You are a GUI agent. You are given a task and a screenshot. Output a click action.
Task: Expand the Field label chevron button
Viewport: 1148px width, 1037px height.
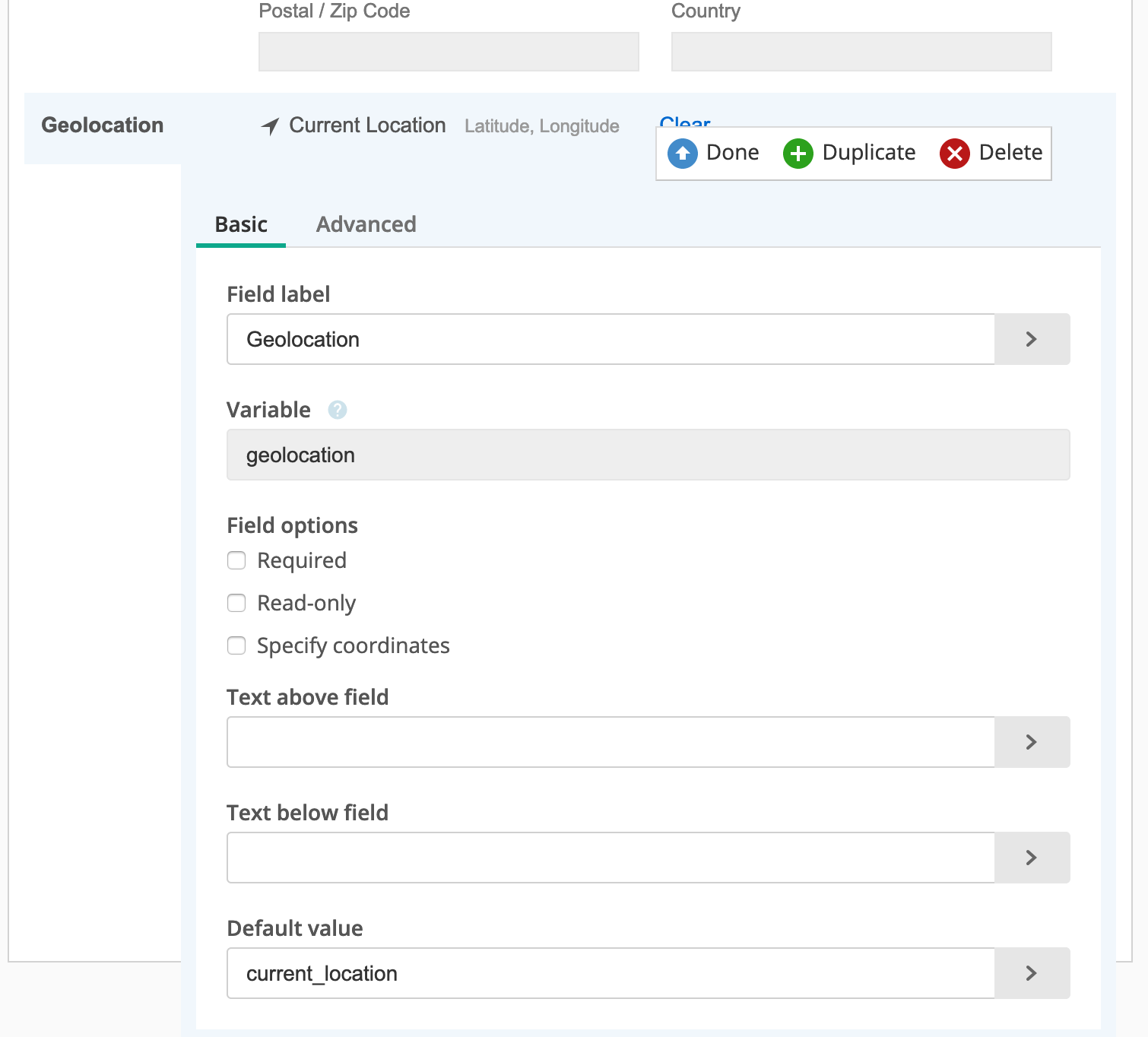click(1031, 340)
